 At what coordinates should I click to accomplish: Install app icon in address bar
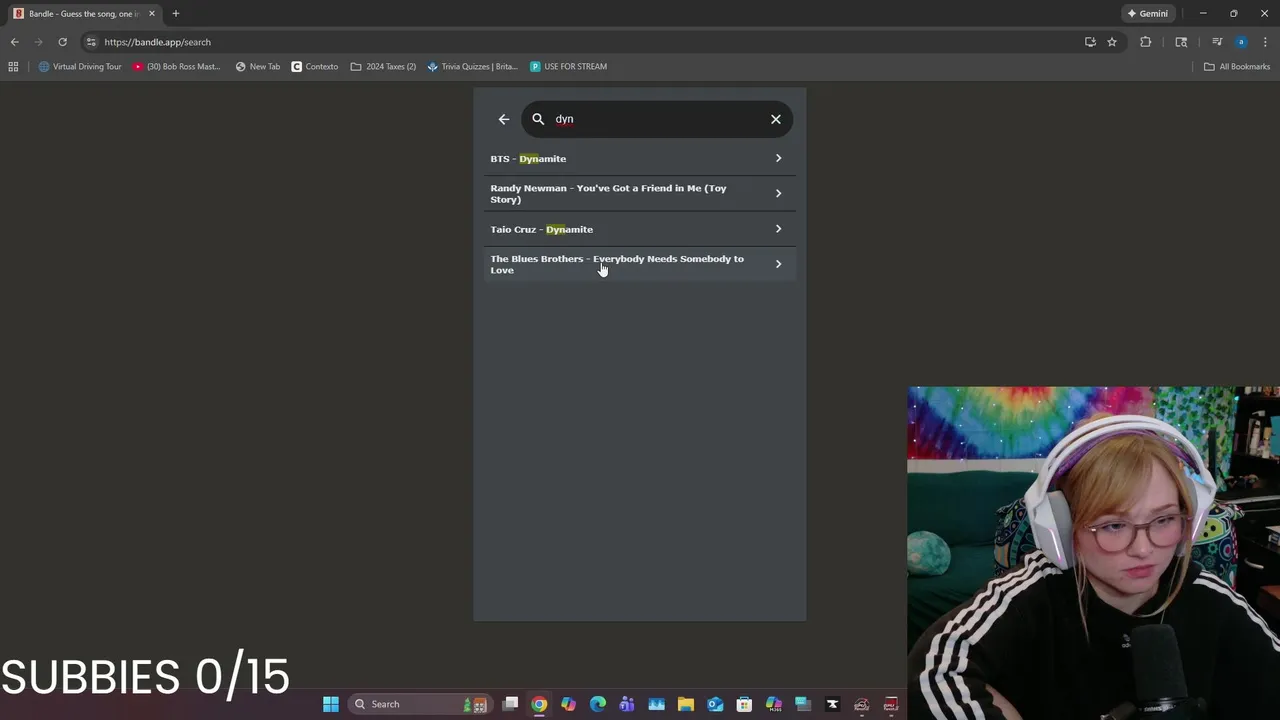click(x=1090, y=42)
